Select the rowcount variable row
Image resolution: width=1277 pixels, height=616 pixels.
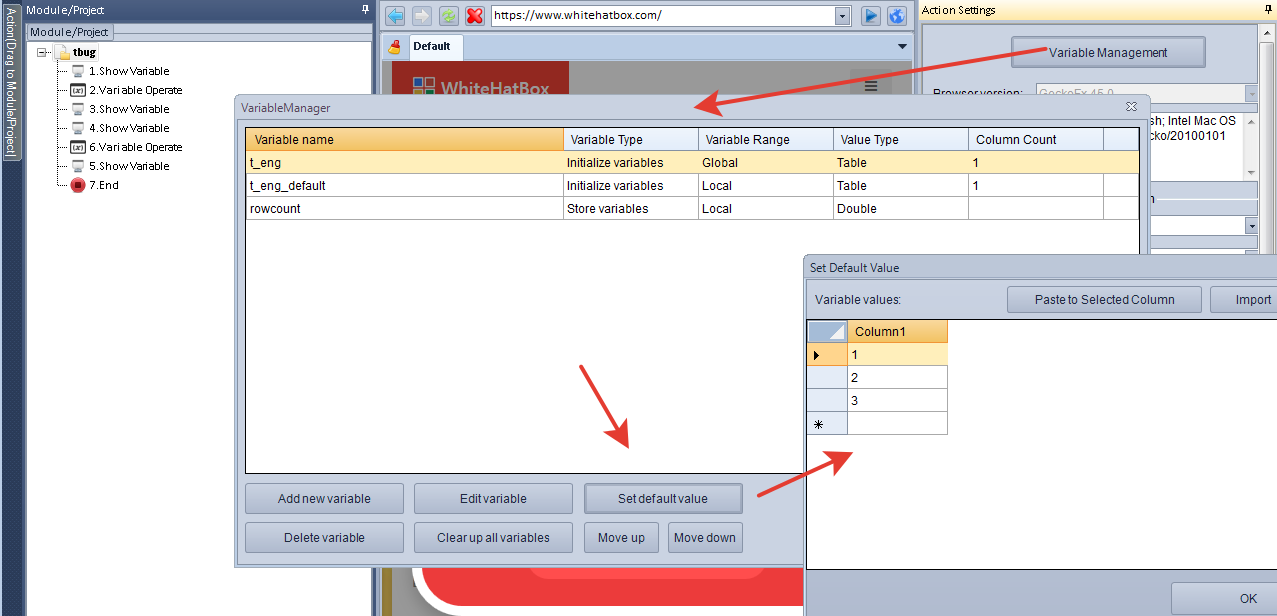coord(276,209)
